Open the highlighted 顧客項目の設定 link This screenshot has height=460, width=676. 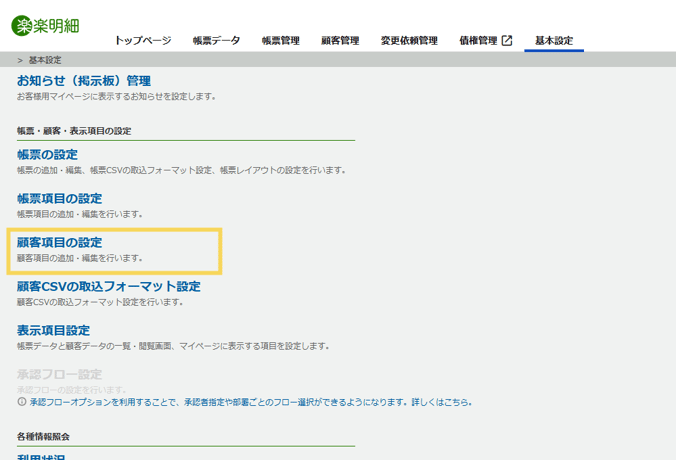click(x=59, y=242)
